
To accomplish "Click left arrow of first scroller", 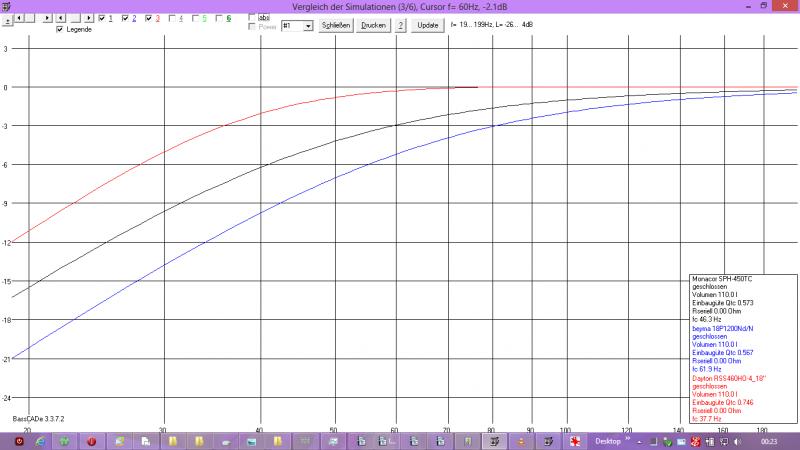I will (x=19, y=18).
